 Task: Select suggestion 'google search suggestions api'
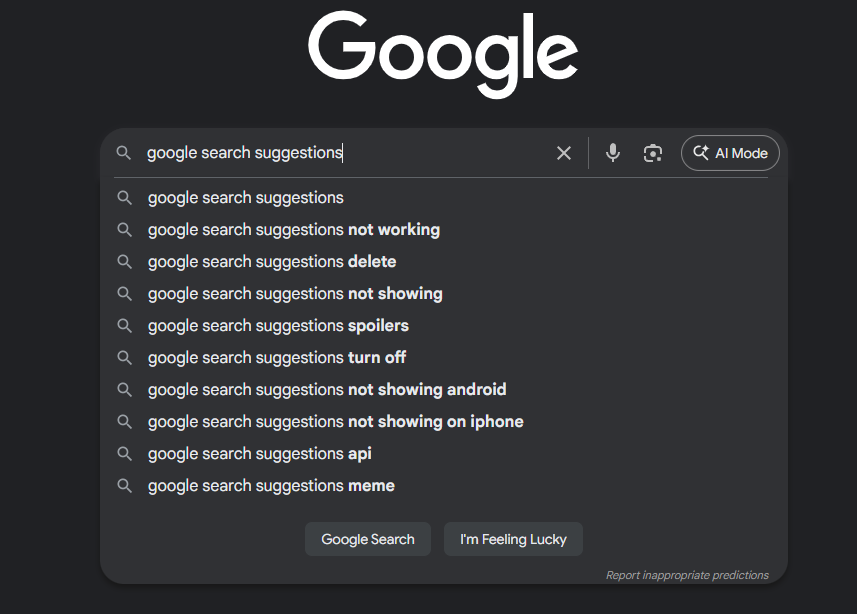(259, 453)
